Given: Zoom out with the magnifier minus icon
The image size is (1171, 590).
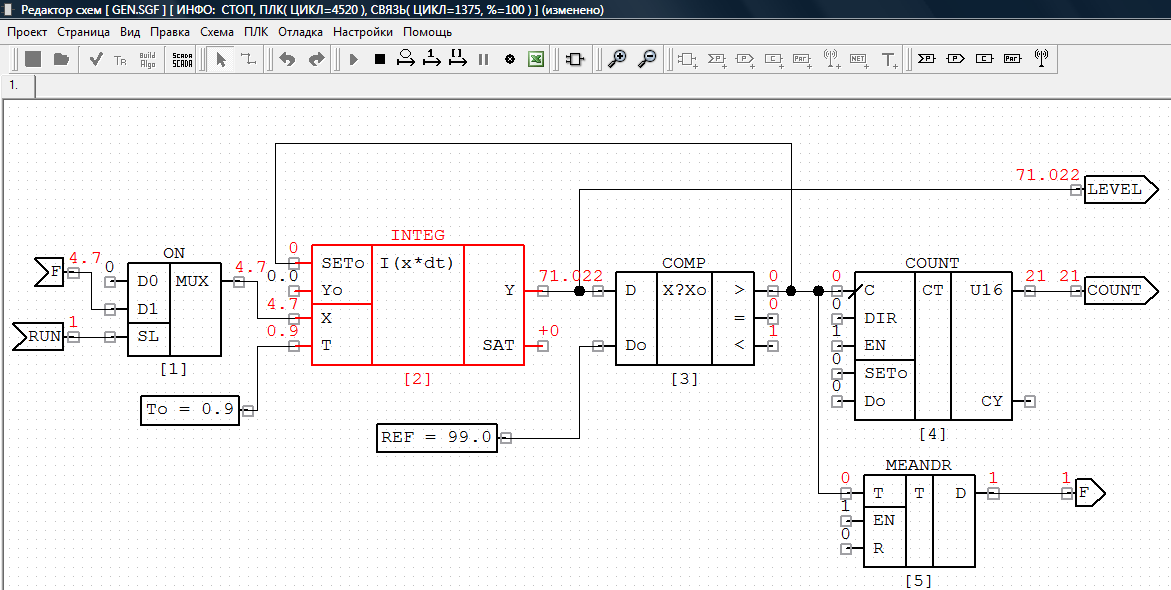Looking at the screenshot, I should tap(648, 59).
